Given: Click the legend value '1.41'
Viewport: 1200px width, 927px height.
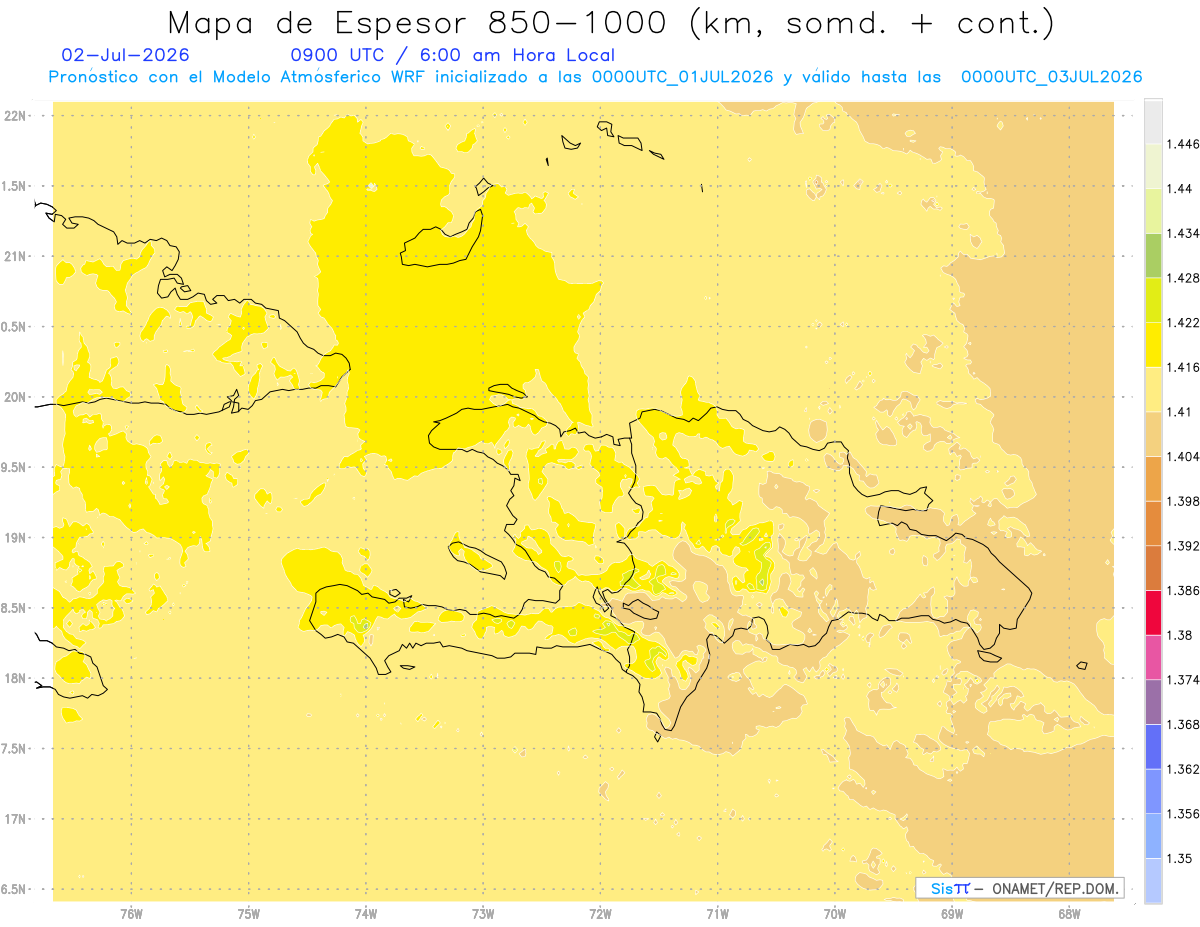Looking at the screenshot, I should 1180,412.
